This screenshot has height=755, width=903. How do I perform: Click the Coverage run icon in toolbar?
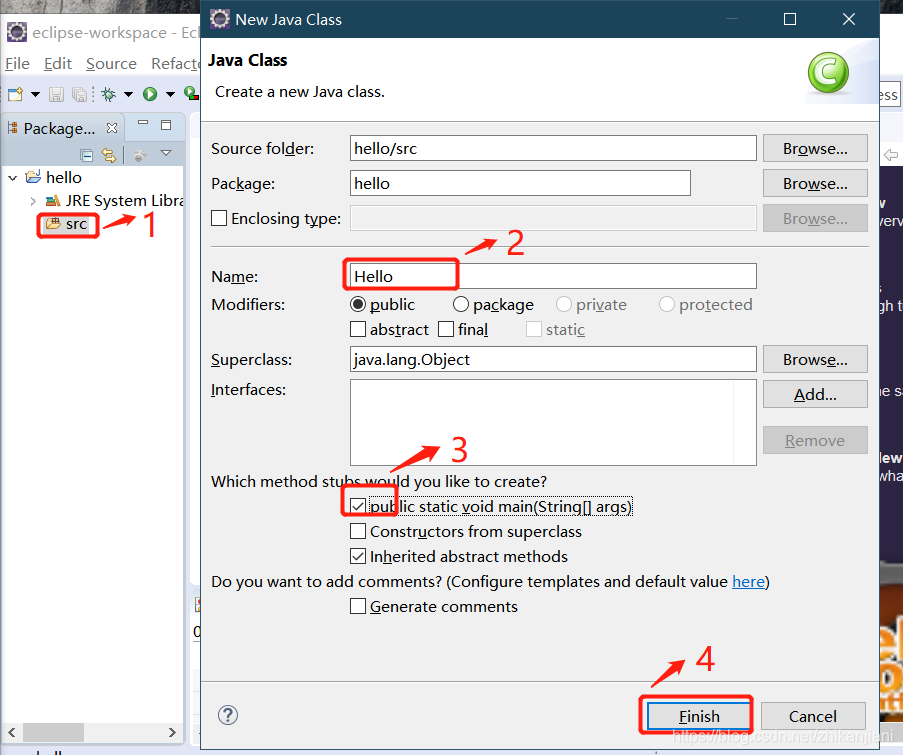click(191, 93)
